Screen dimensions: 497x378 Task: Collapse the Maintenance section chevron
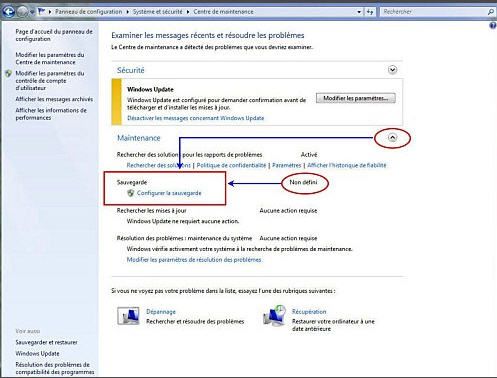point(392,137)
